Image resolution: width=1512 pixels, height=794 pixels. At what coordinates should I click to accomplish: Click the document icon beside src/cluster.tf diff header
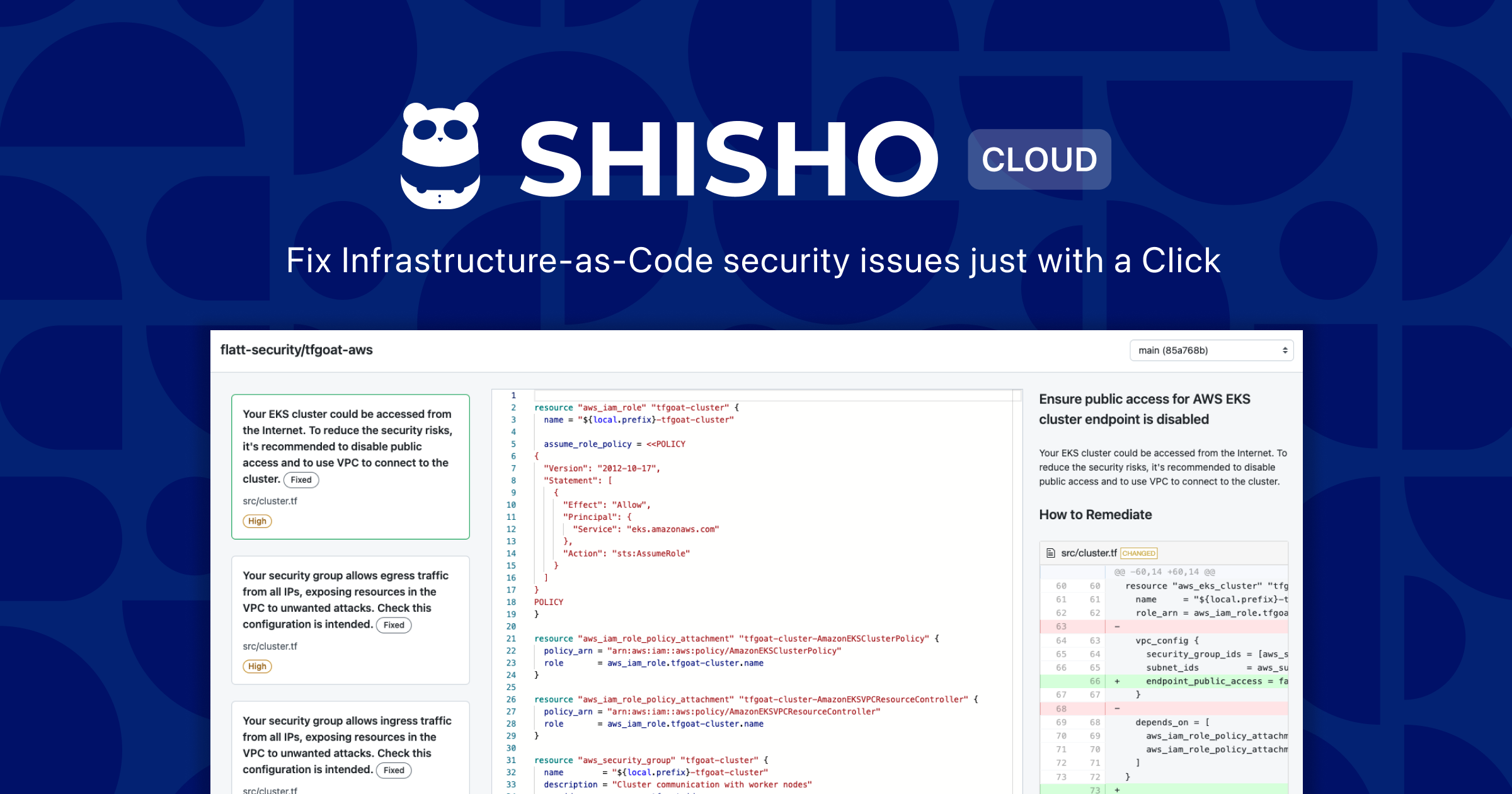point(1050,553)
